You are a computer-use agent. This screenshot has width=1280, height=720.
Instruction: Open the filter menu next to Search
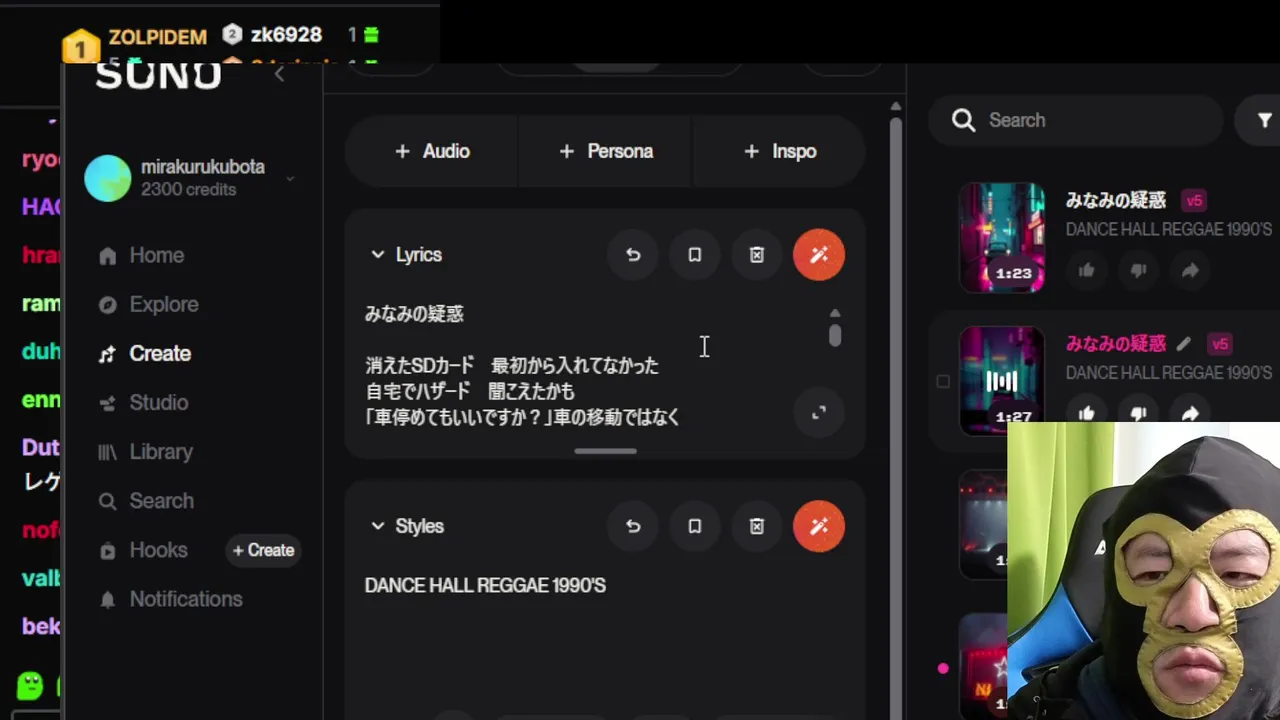coord(1262,120)
